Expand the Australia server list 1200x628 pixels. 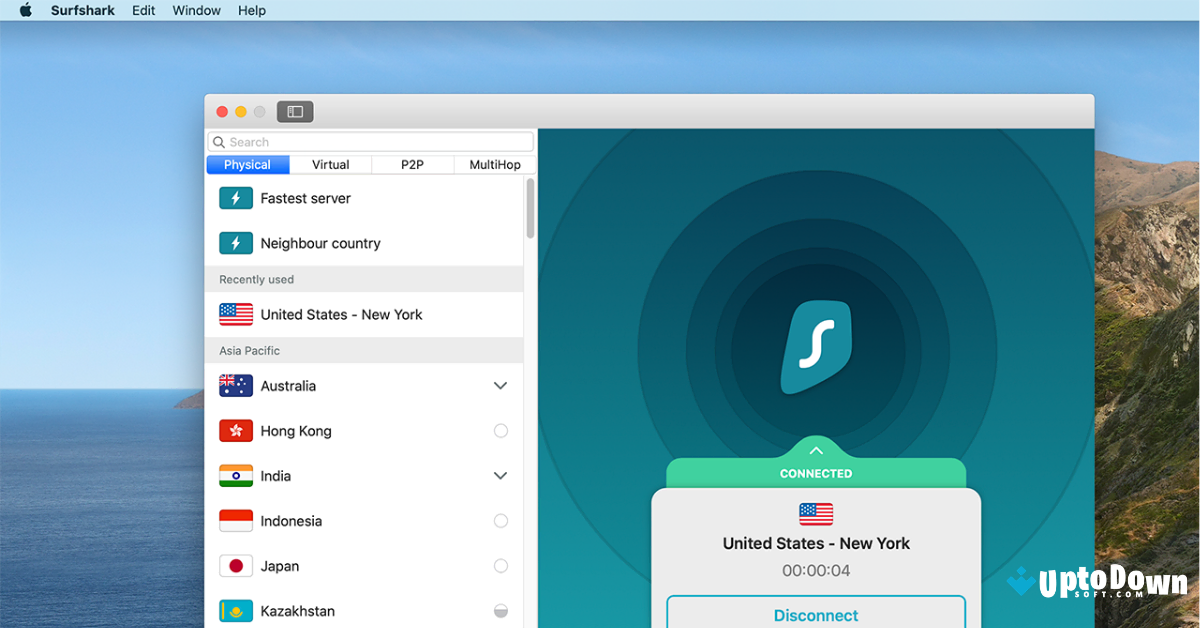click(x=500, y=385)
